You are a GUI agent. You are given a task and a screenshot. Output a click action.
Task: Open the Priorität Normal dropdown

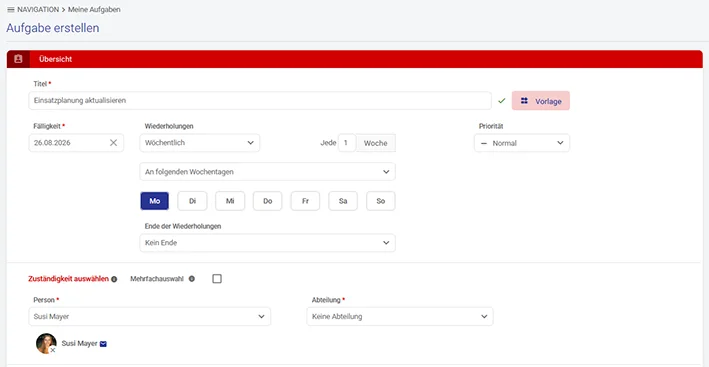[522, 143]
